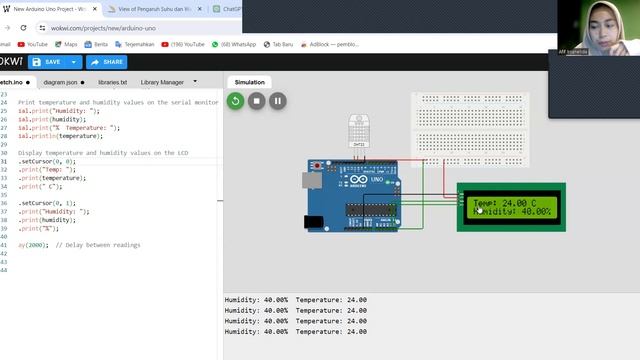Screen dimensions: 640x360
Task: Close the View of Pengaruh Suhu tab
Action: coord(200,9)
